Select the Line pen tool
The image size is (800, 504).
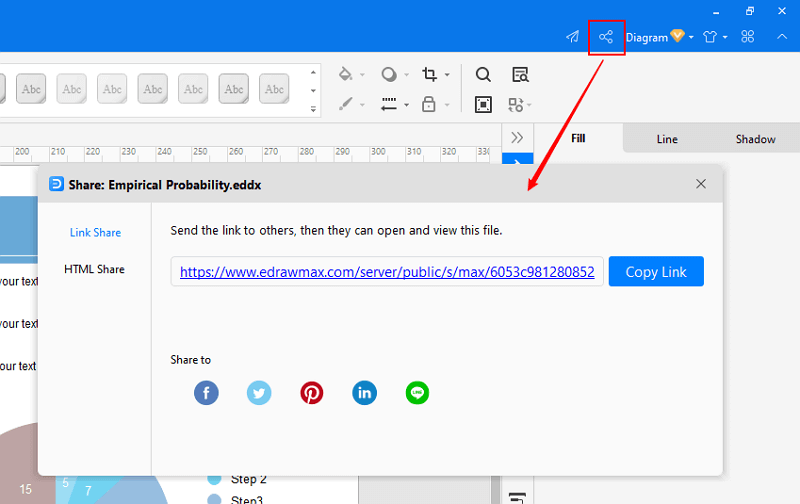(345, 104)
